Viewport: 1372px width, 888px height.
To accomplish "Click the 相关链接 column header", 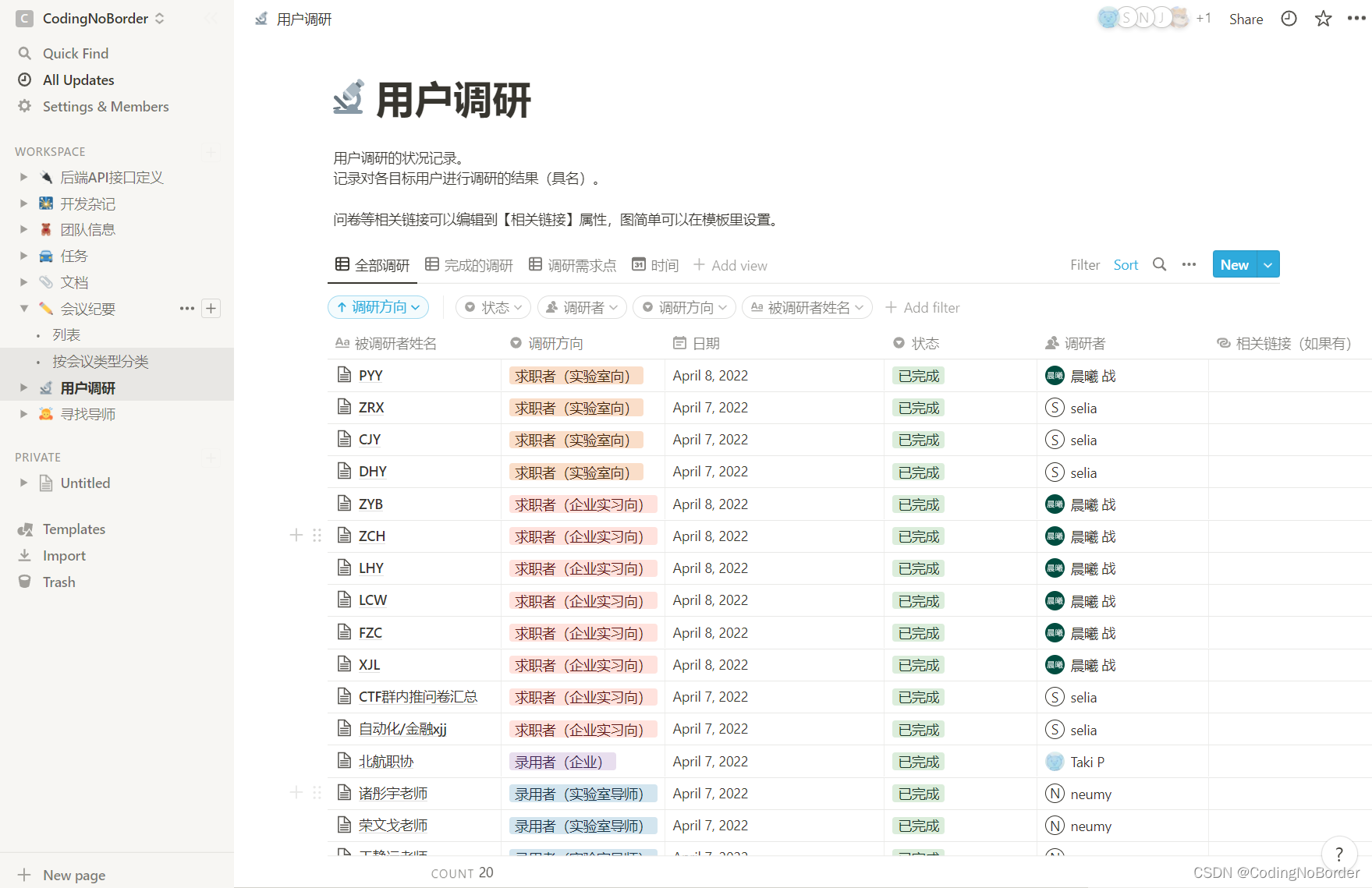I will click(1284, 343).
